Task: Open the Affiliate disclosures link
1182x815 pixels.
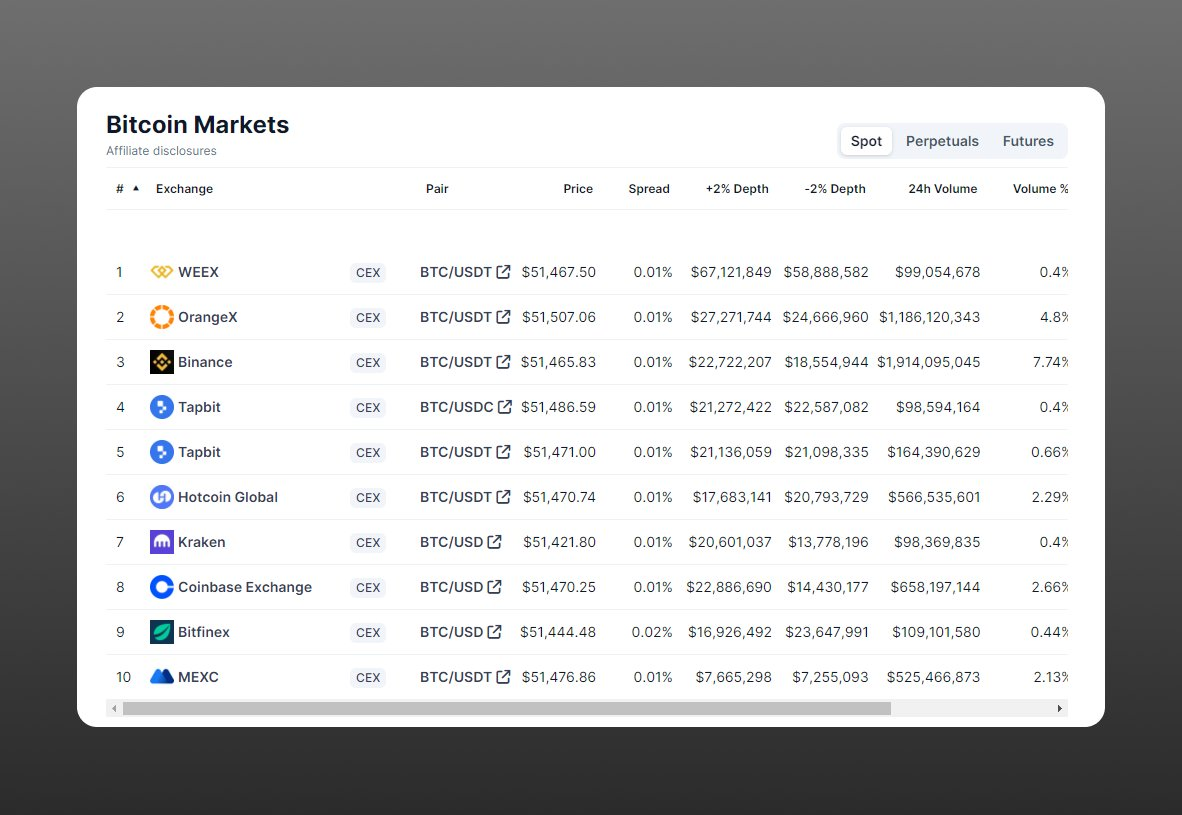Action: (161, 151)
